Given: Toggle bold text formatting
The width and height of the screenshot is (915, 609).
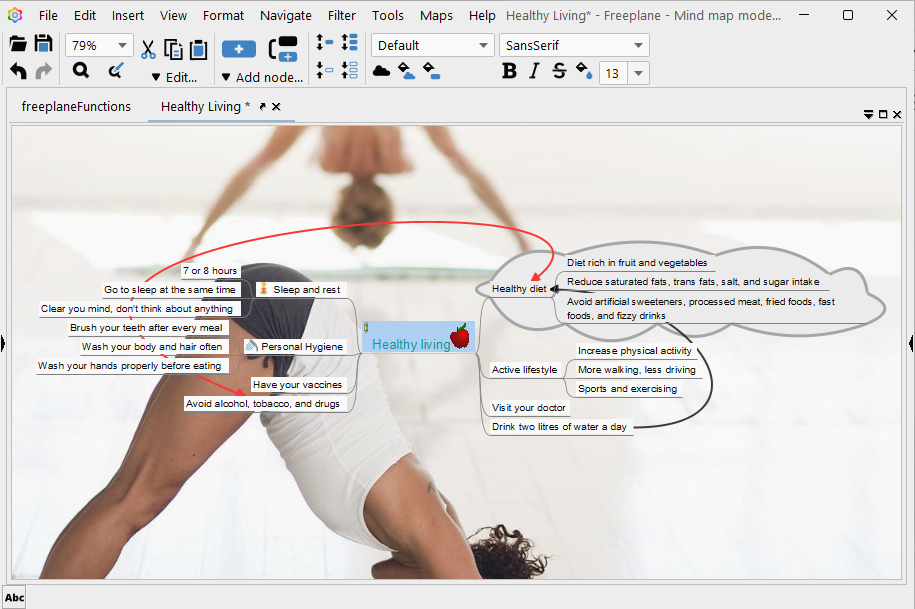Looking at the screenshot, I should pyautogui.click(x=509, y=71).
